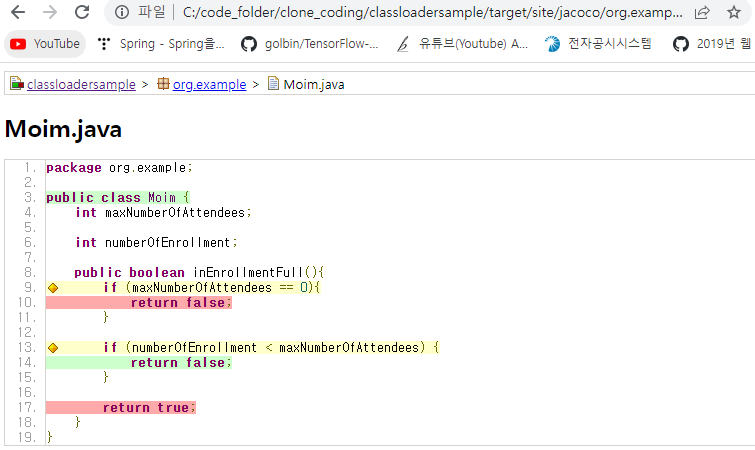This screenshot has height=450, width=755.
Task: Click the org.example package icon
Action: point(163,83)
